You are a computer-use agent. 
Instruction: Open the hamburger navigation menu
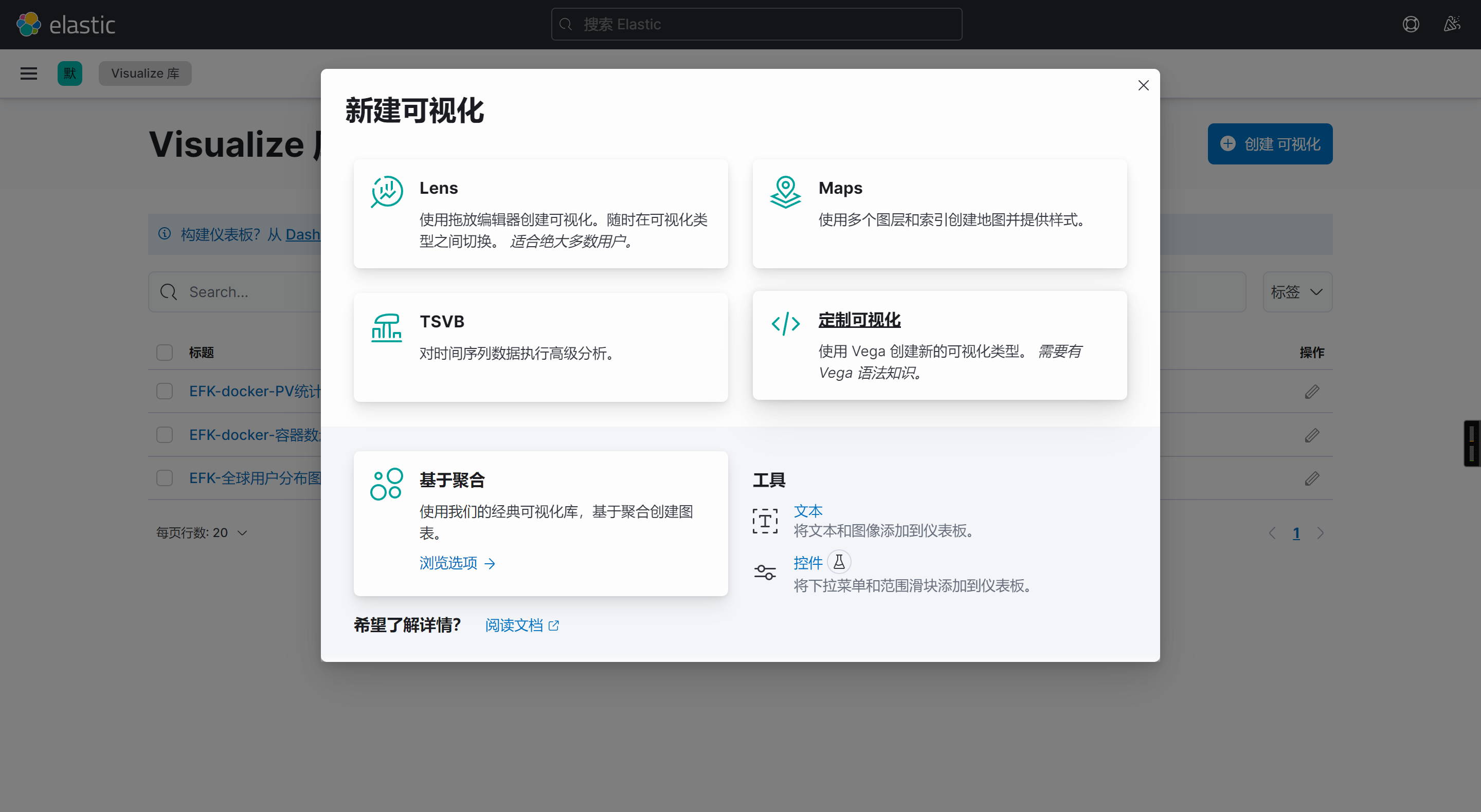pos(29,73)
